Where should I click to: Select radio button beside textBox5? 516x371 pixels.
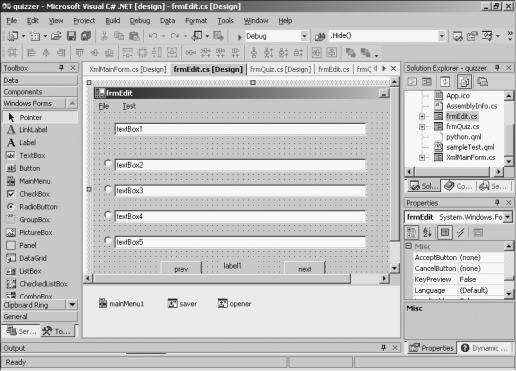pos(107,240)
